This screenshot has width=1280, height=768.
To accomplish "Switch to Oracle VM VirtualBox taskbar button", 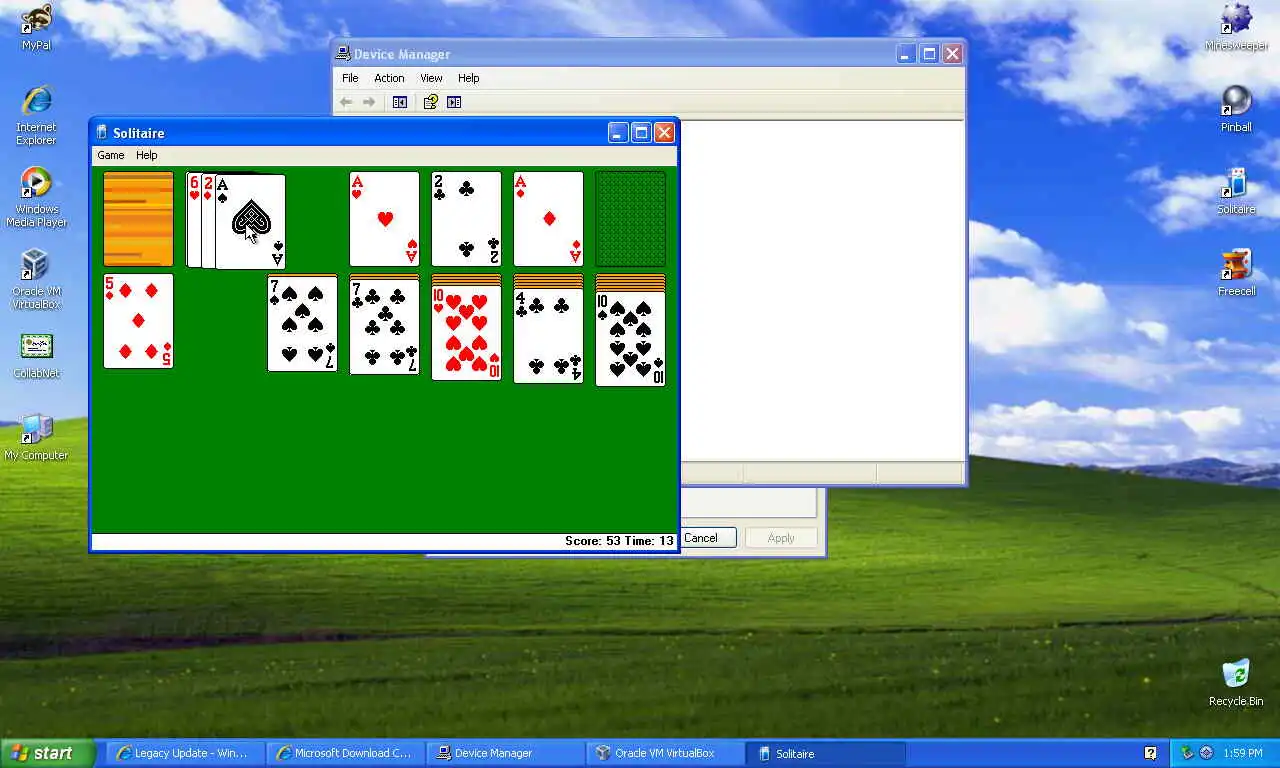I will pyautogui.click(x=665, y=753).
